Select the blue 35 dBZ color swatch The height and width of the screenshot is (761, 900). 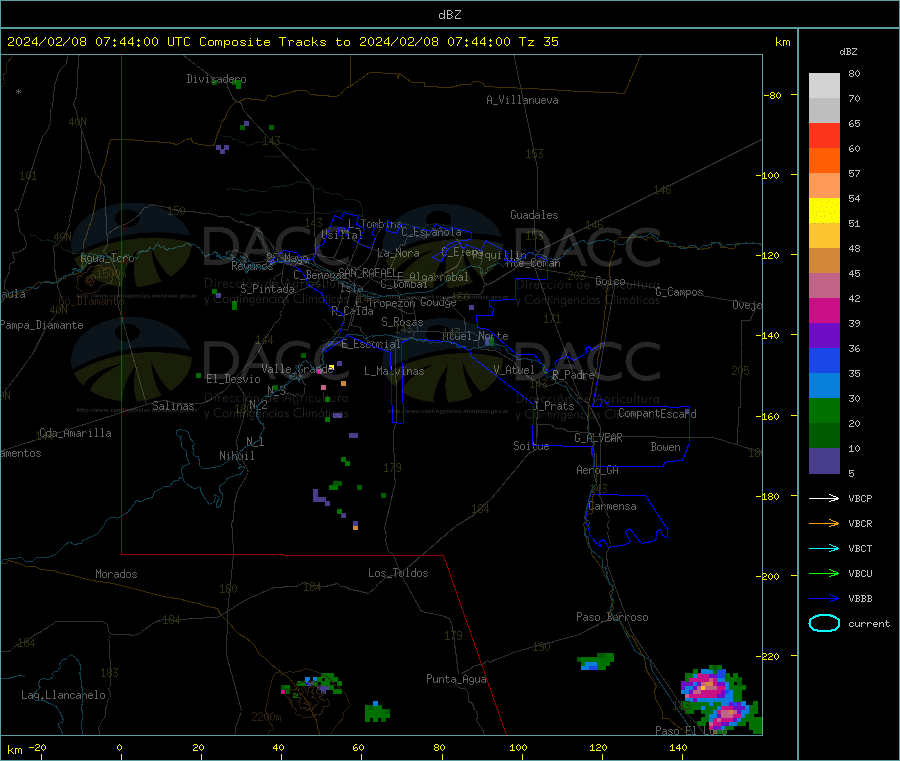point(824,360)
